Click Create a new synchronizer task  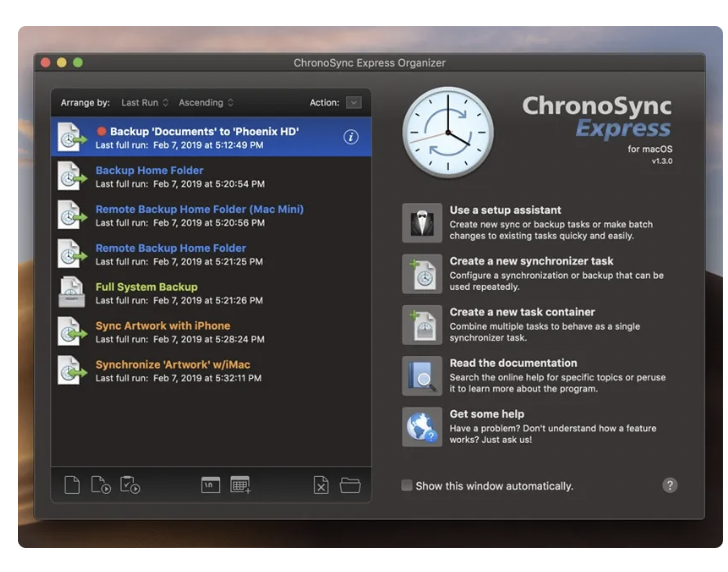531,261
